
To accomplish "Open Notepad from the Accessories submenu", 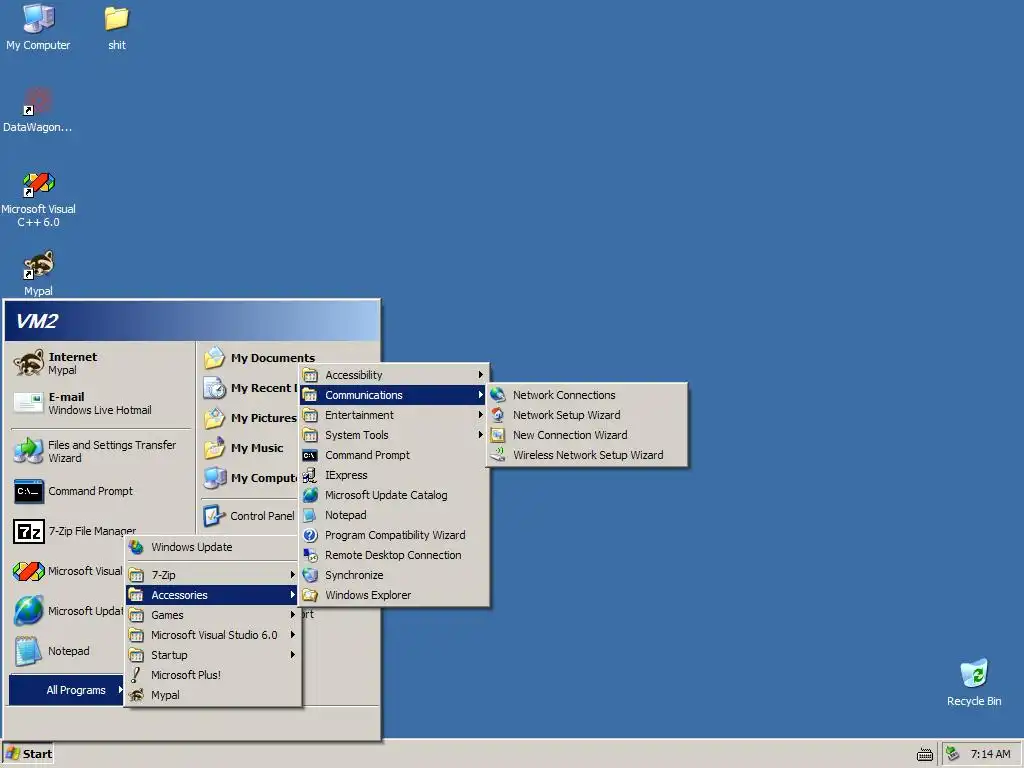I will click(394, 515).
